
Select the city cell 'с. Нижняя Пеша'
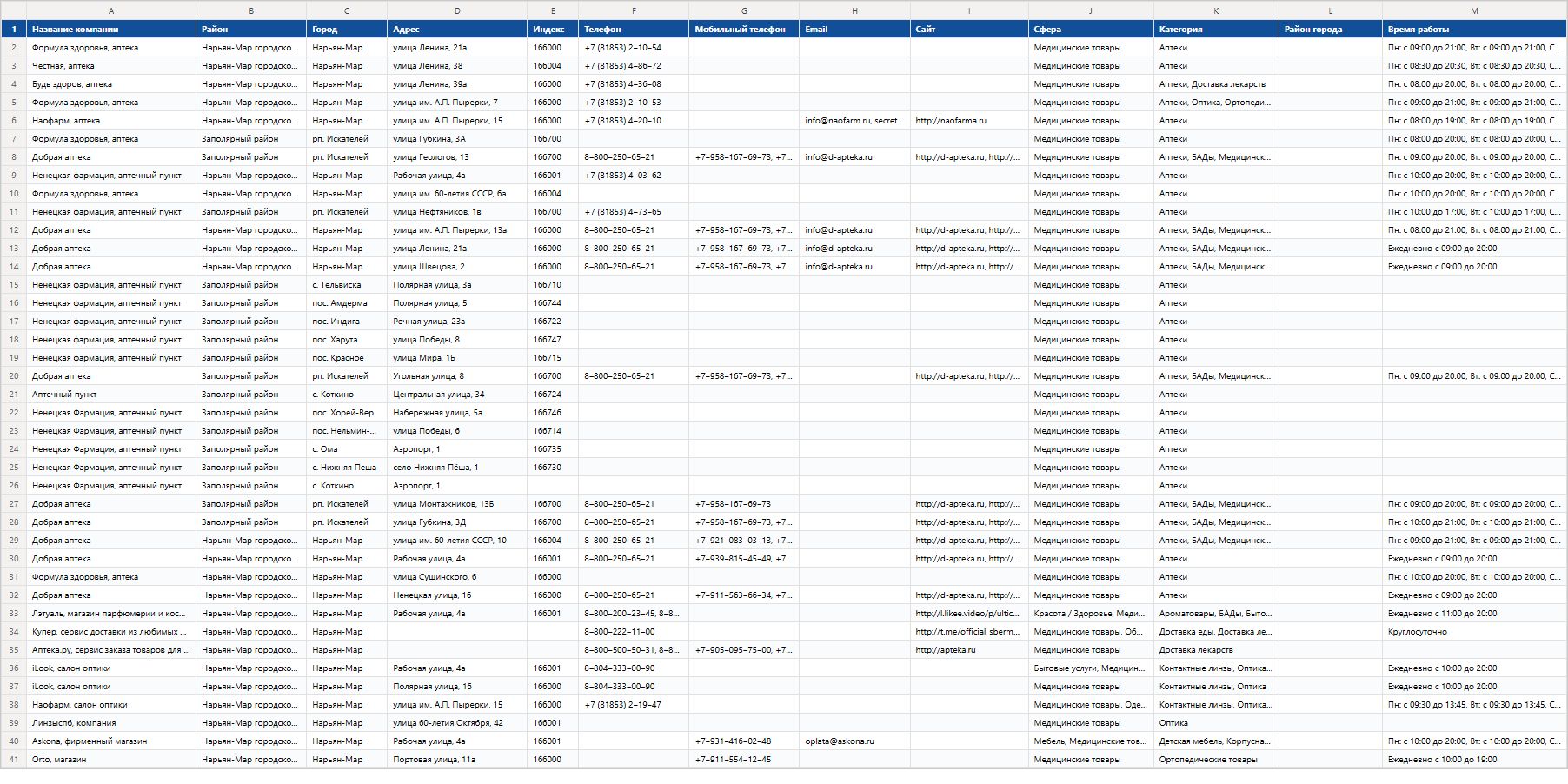[x=347, y=468]
